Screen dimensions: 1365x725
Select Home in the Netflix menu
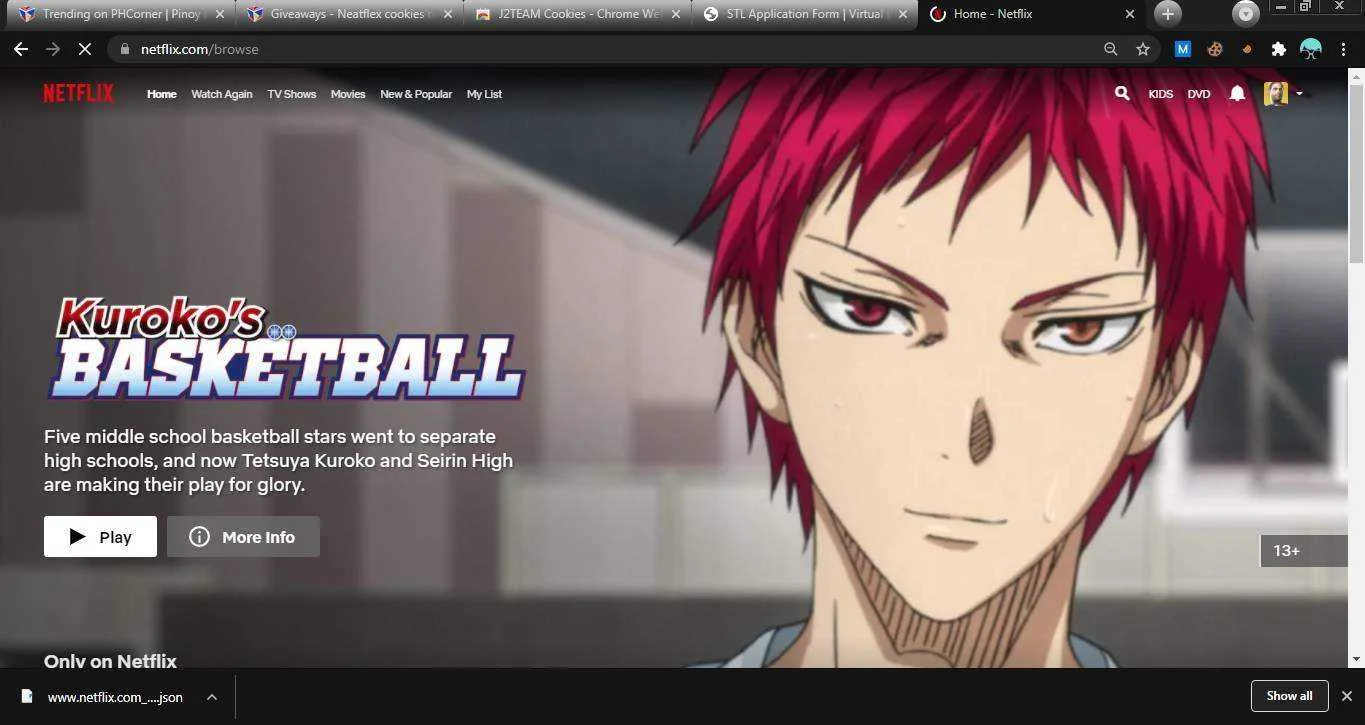[161, 94]
